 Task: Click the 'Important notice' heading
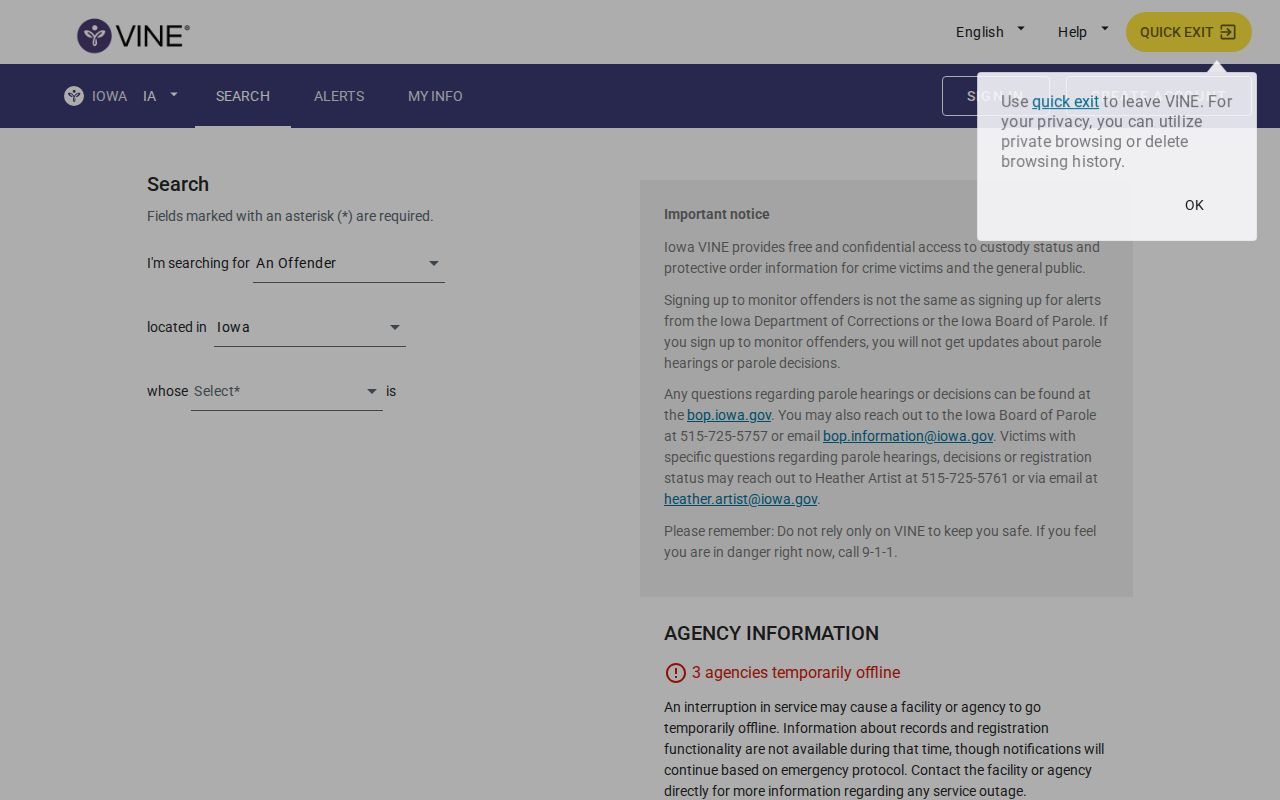coord(717,214)
